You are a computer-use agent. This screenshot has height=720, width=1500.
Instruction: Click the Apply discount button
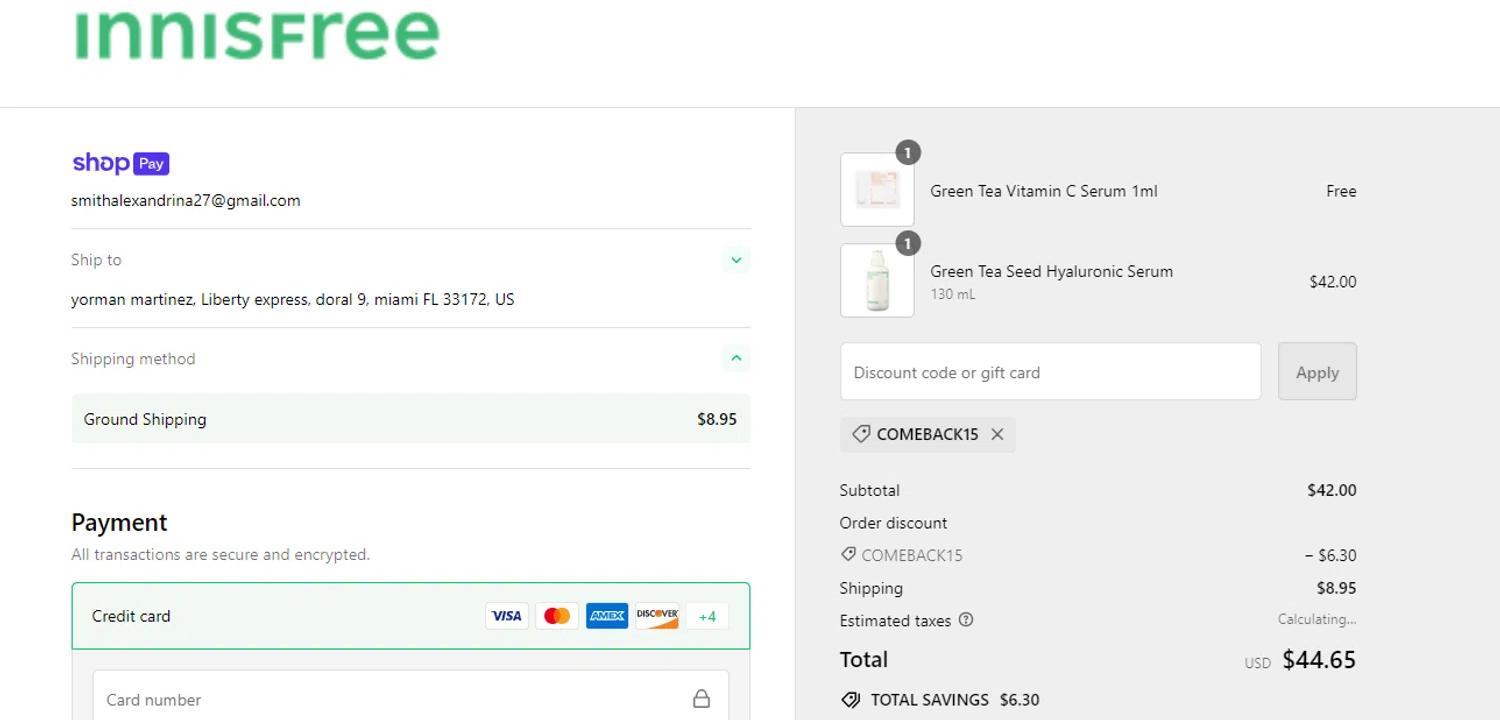click(1317, 372)
